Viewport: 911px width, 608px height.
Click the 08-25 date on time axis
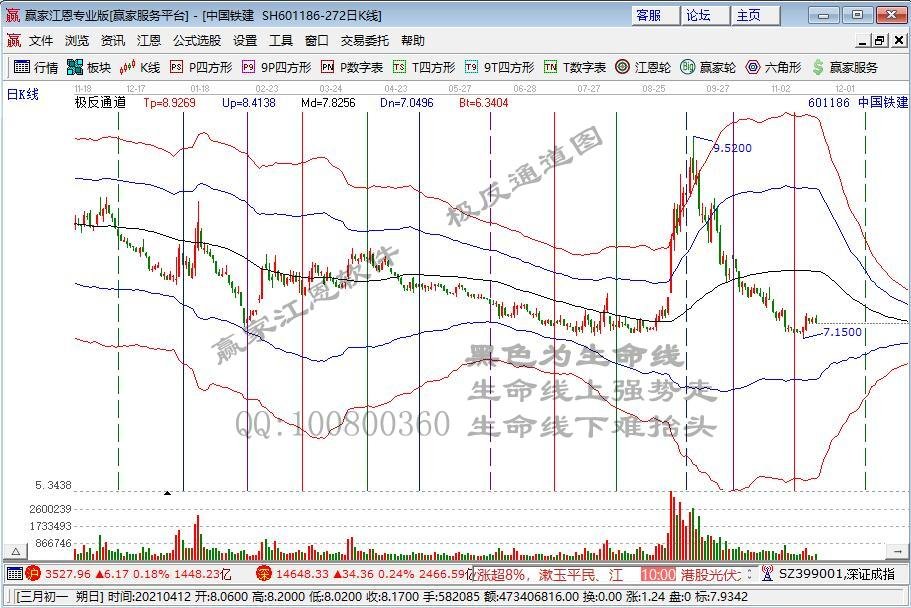(x=654, y=88)
